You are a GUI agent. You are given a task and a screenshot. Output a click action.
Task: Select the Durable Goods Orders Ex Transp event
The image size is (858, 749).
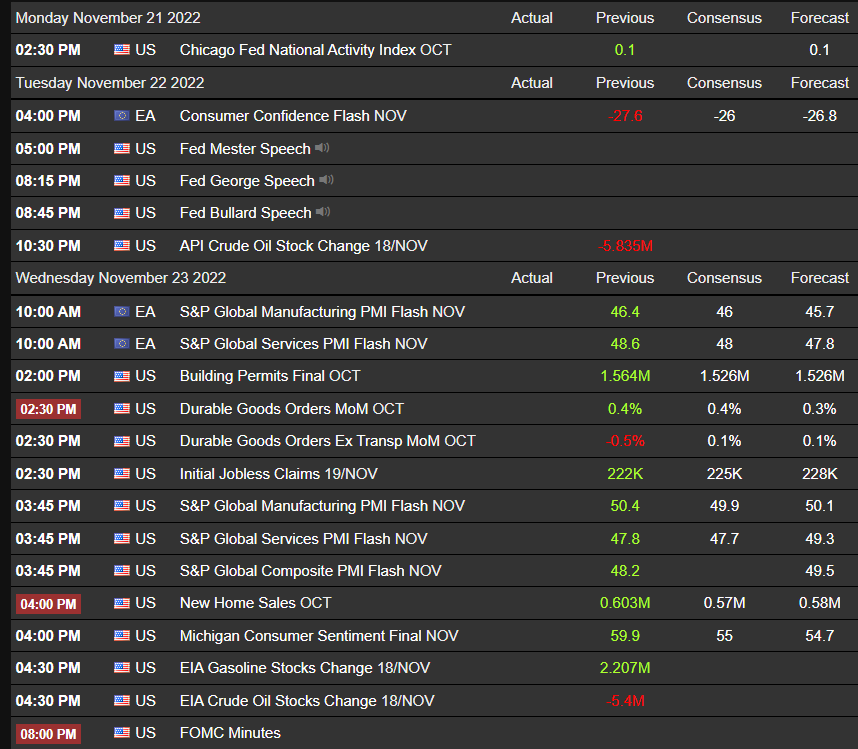coord(327,441)
